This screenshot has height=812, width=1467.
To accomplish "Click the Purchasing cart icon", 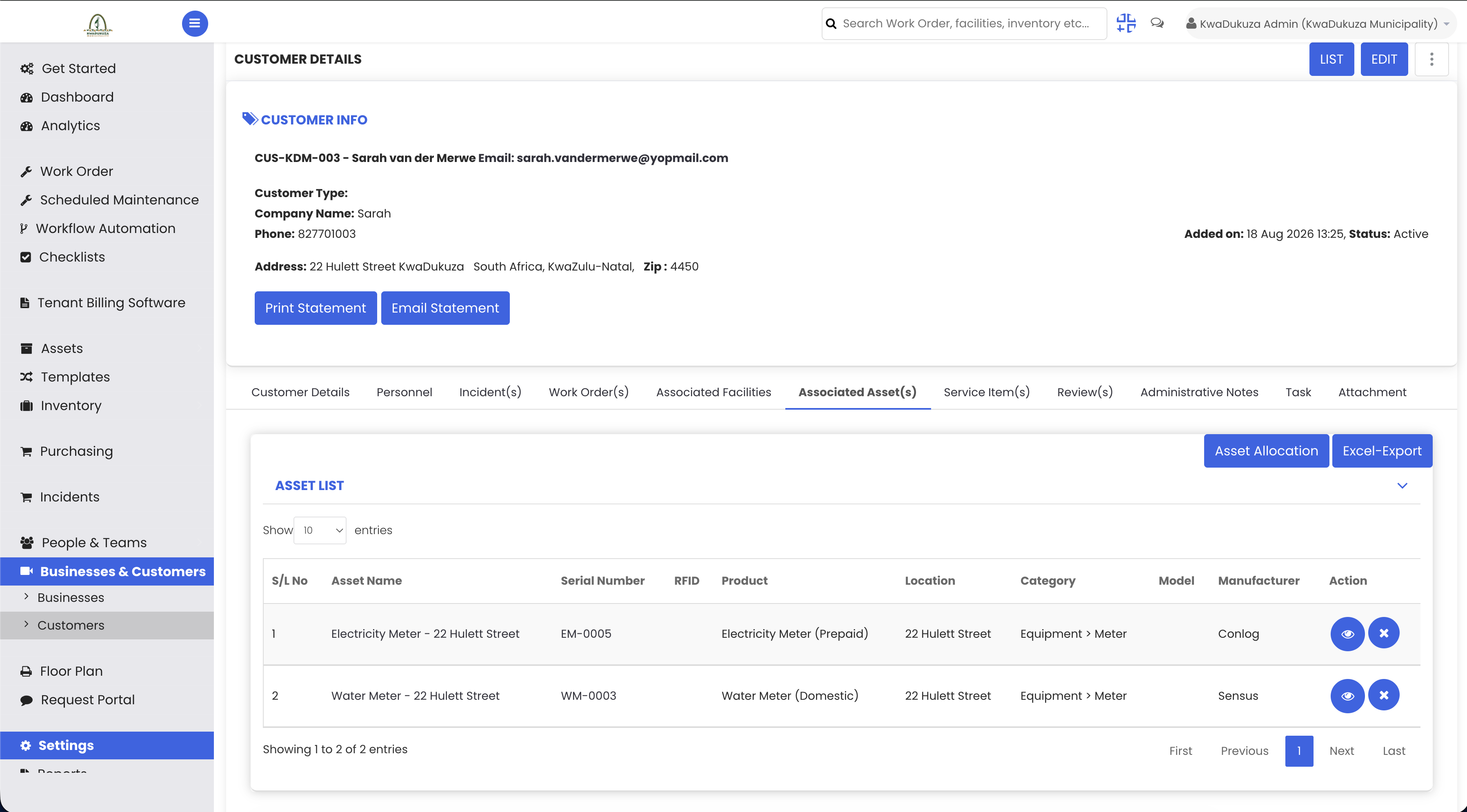I will click(26, 452).
